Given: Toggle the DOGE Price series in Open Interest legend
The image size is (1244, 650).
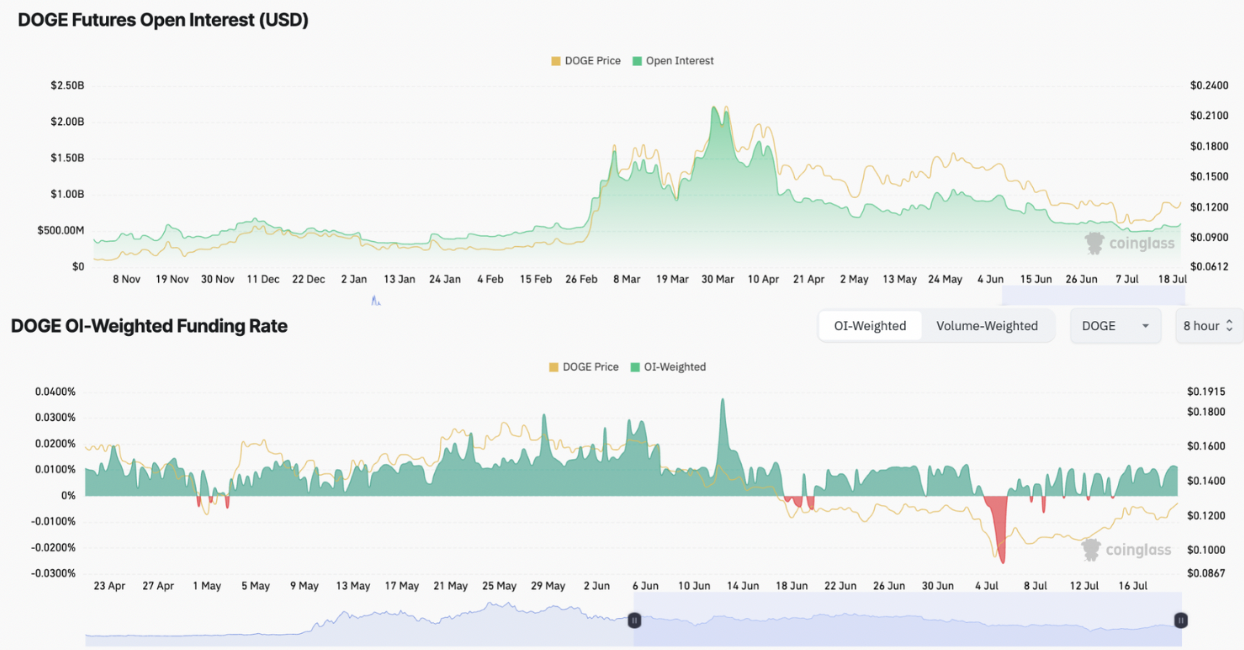Looking at the screenshot, I should point(586,61).
